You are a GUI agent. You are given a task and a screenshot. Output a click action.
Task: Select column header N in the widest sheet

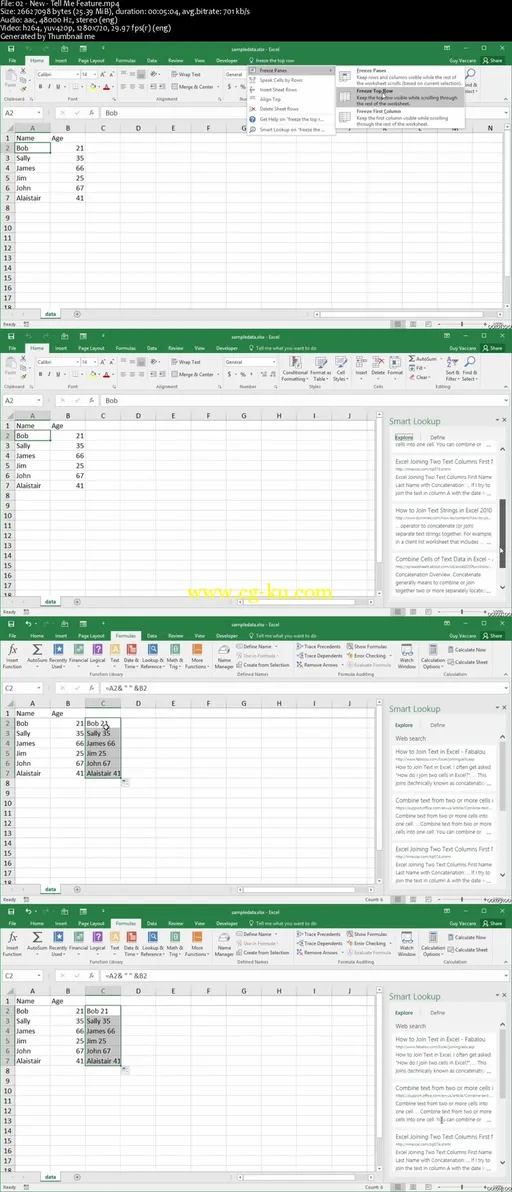pyautogui.click(x=489, y=128)
